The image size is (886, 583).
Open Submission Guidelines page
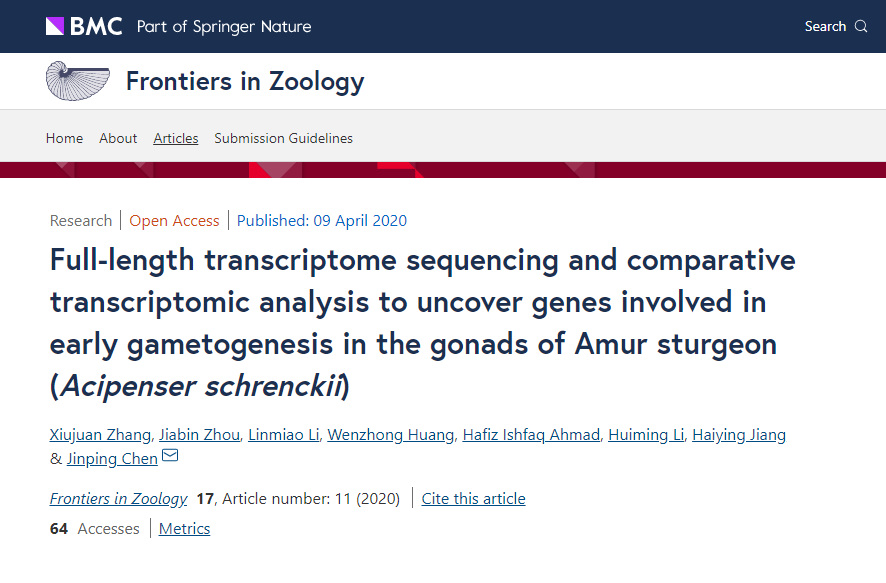[x=284, y=138]
